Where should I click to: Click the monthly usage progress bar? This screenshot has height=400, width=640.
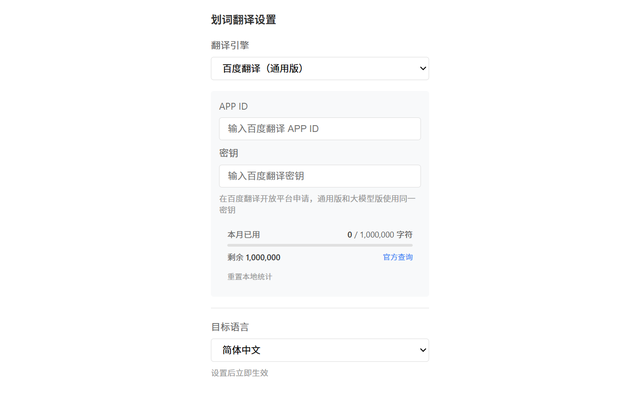point(320,245)
